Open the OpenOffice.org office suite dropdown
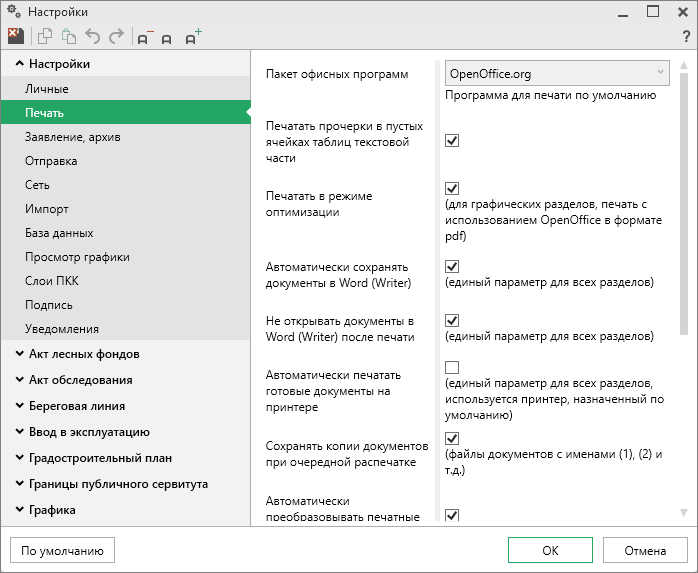 [x=557, y=73]
